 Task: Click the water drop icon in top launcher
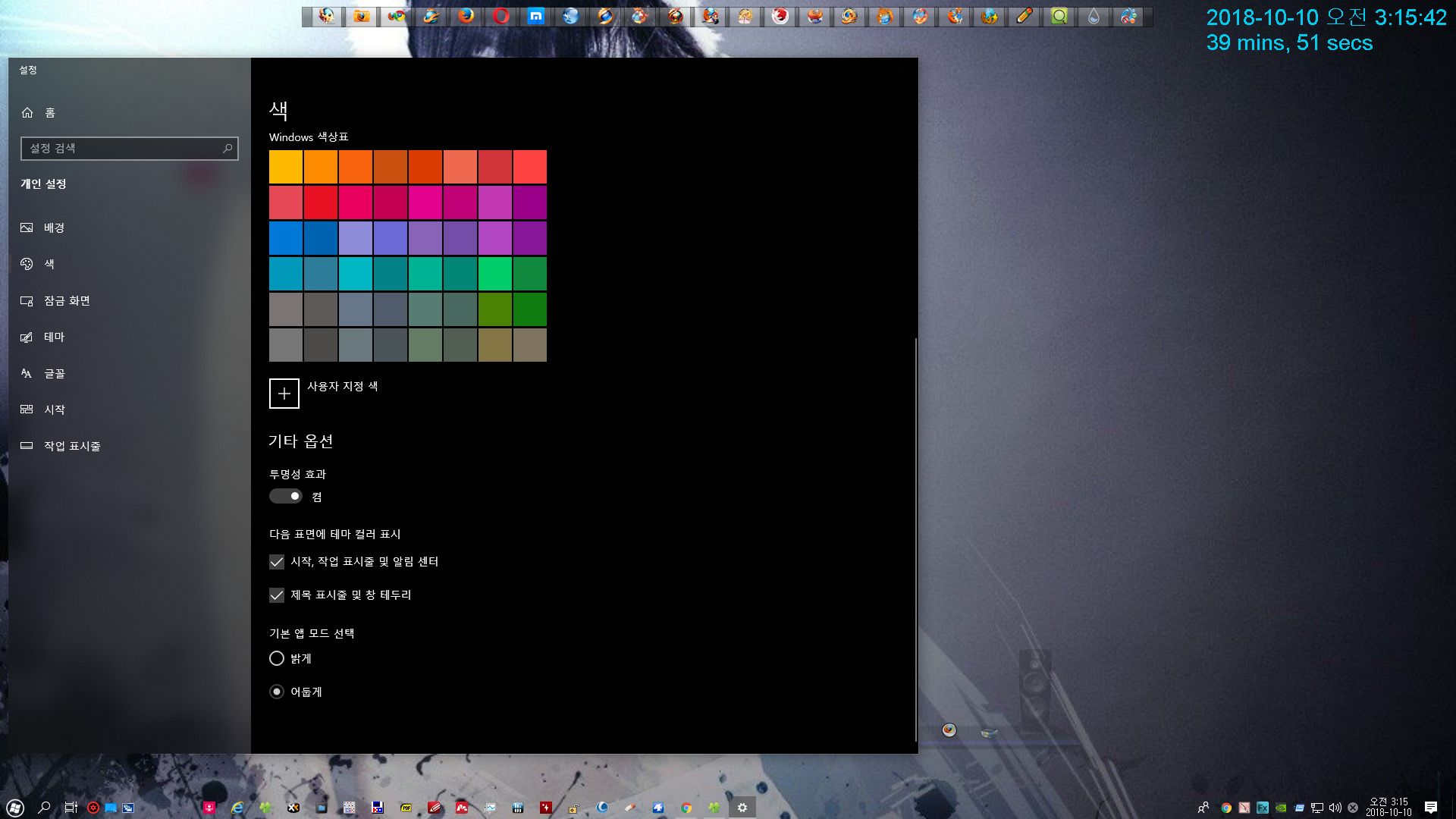(x=1094, y=16)
